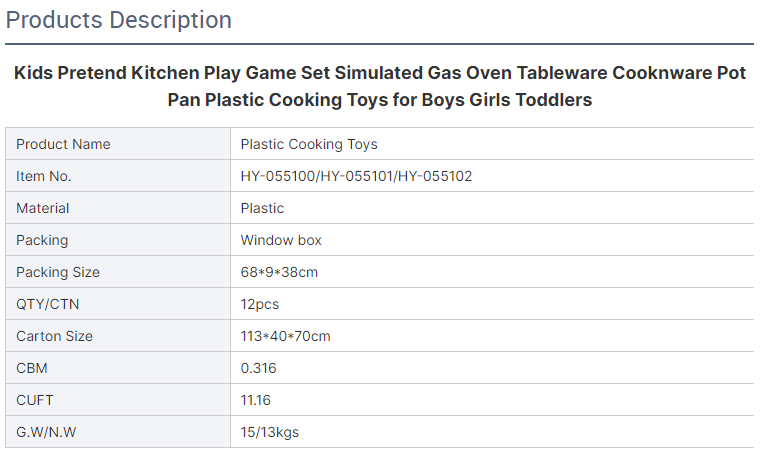
Task: Click the Packing label cell
Action: click(118, 240)
